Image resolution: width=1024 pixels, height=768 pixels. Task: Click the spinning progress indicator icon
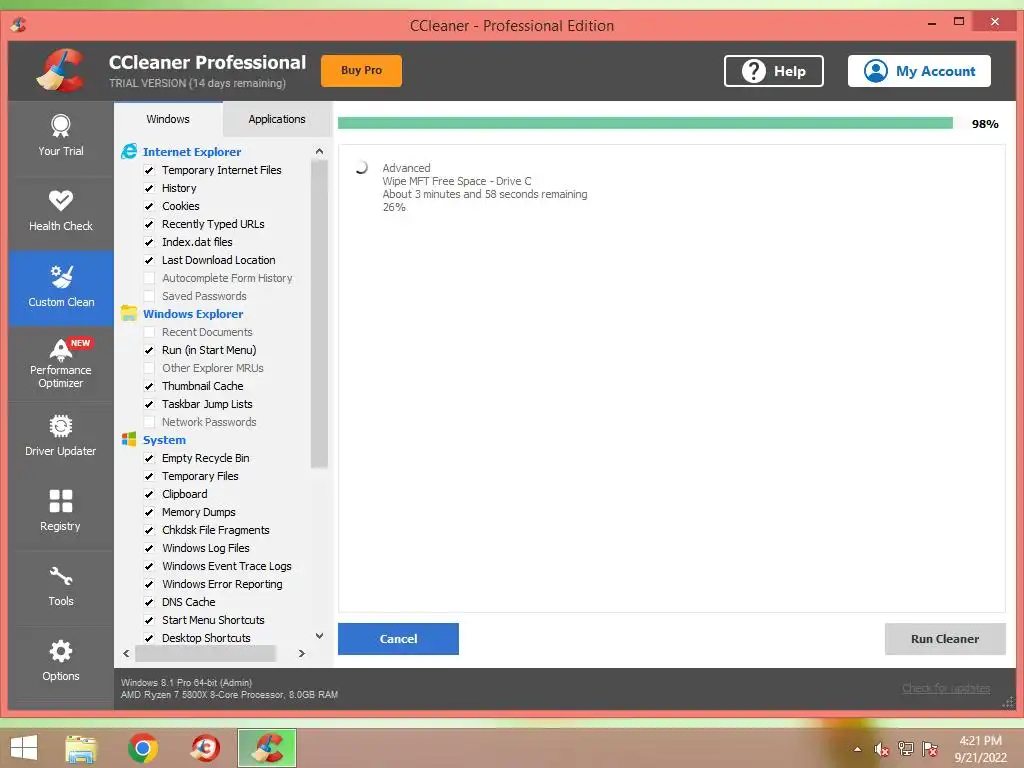click(361, 168)
